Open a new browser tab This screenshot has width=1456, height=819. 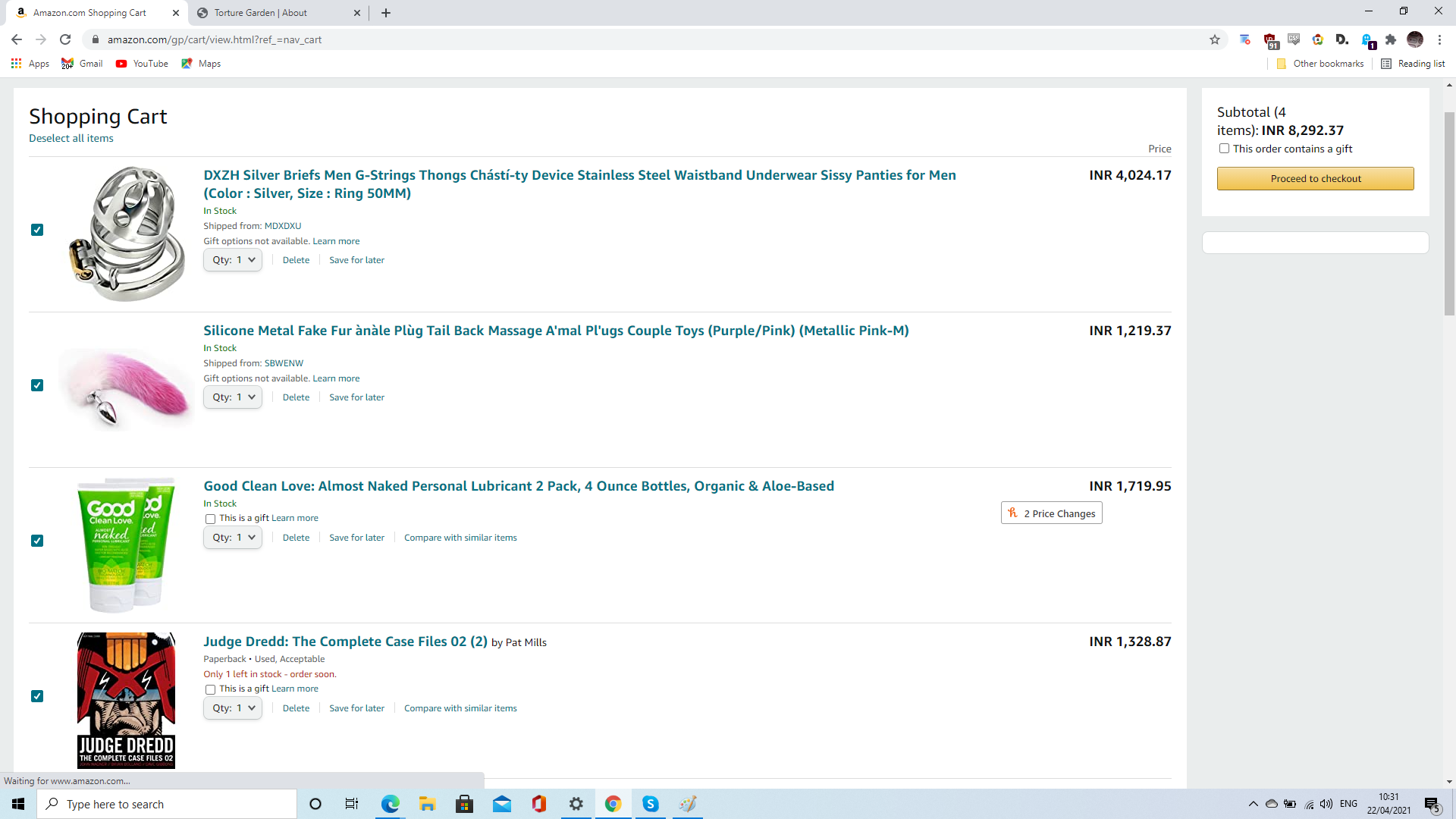[386, 13]
